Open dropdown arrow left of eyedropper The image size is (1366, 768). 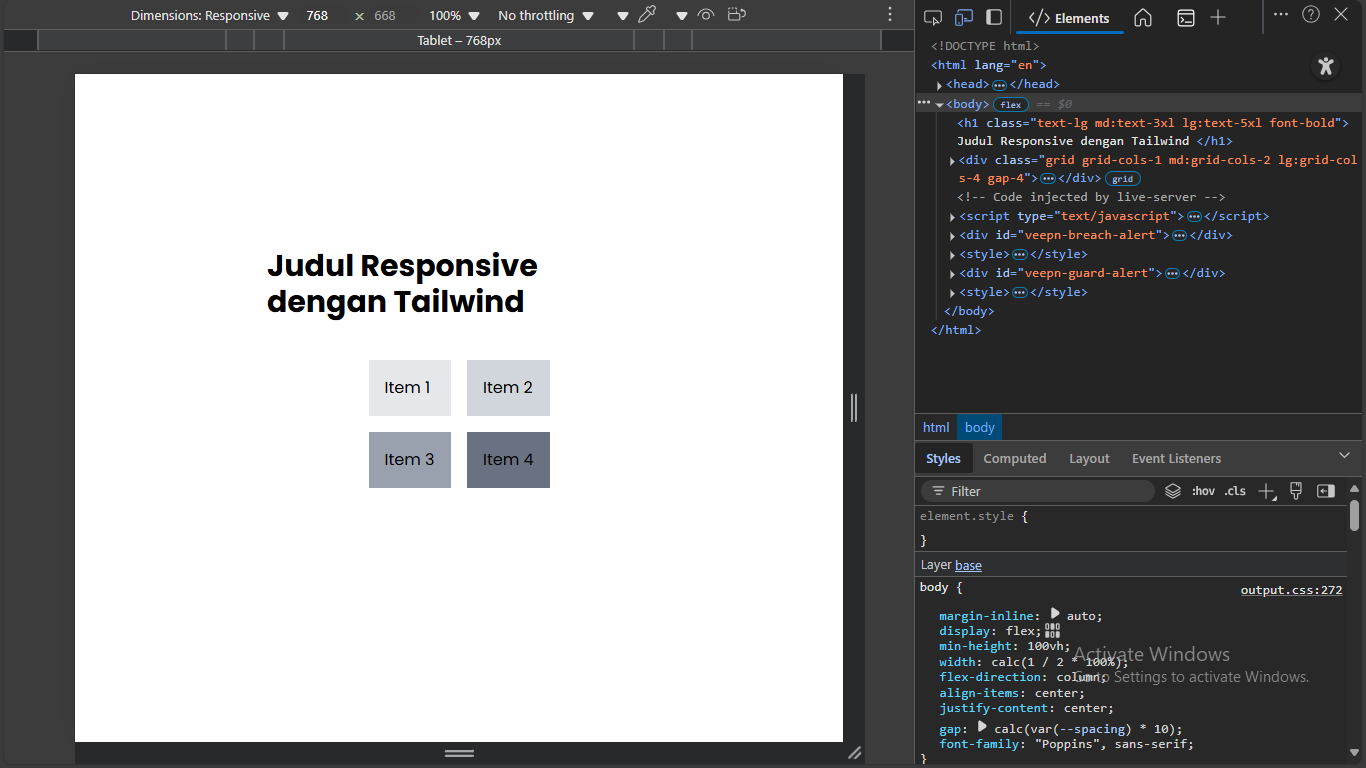tap(623, 16)
